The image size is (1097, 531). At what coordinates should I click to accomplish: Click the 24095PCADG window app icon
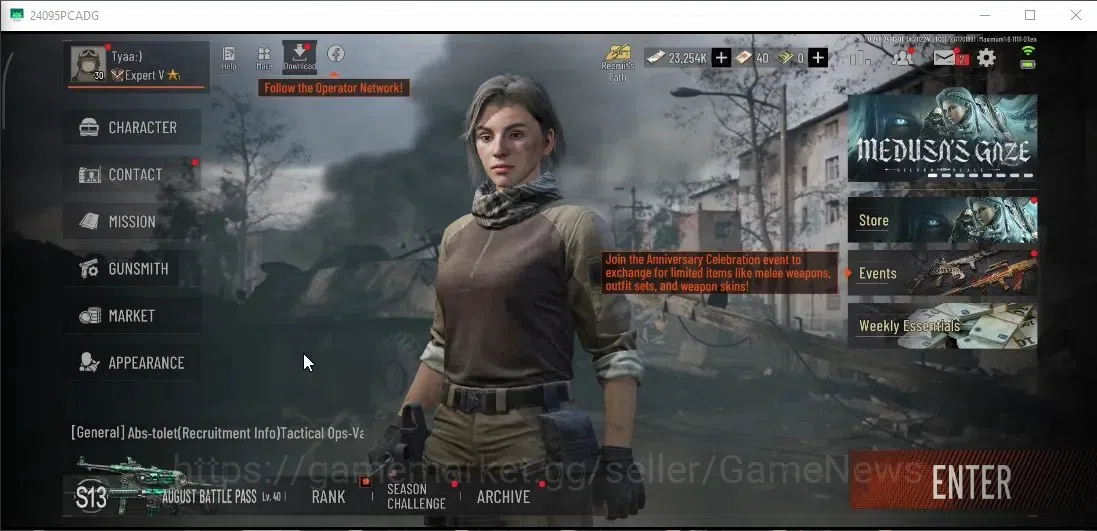[x=16, y=15]
